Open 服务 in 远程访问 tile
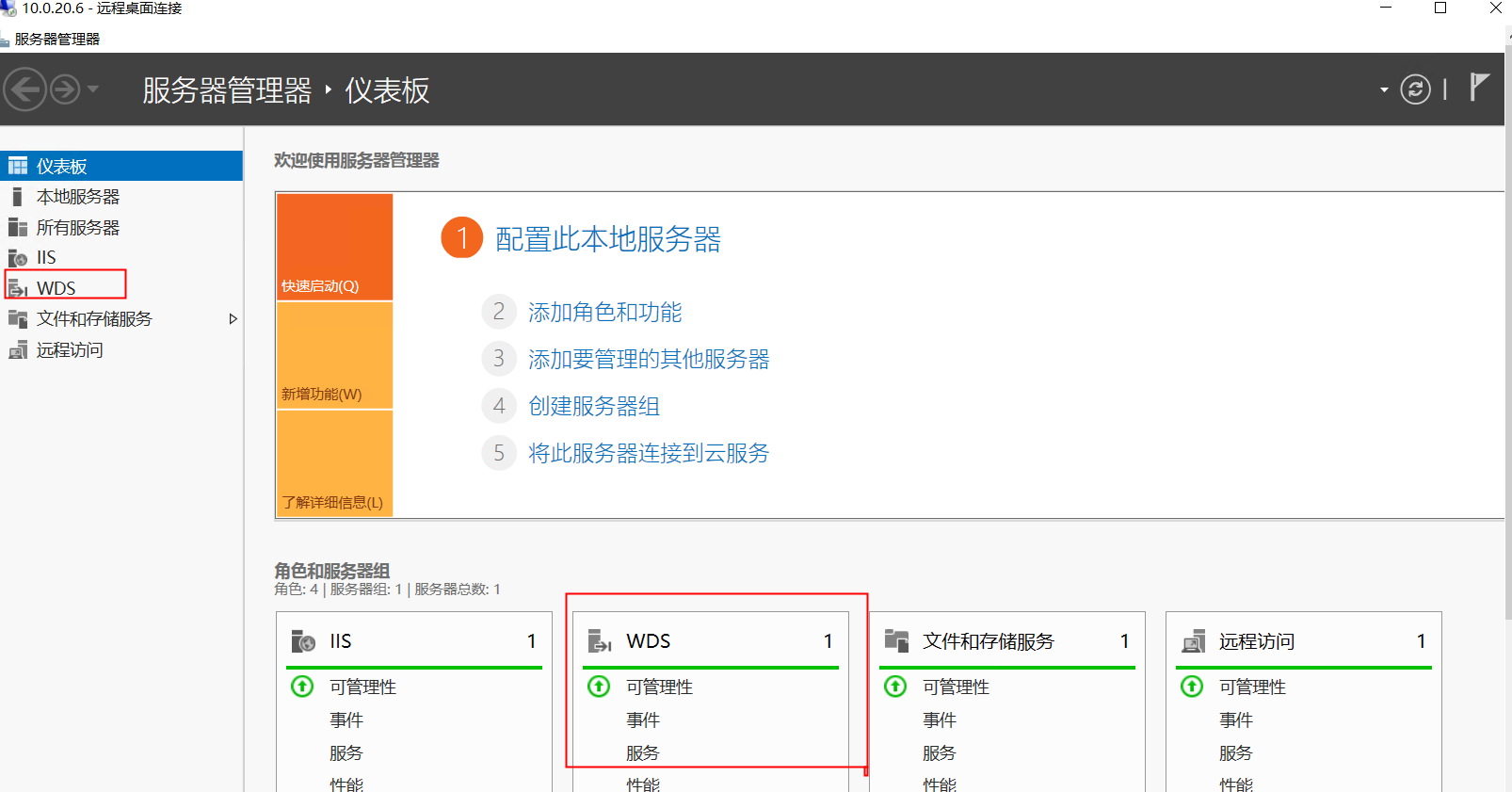This screenshot has height=792, width=1512. click(1236, 753)
